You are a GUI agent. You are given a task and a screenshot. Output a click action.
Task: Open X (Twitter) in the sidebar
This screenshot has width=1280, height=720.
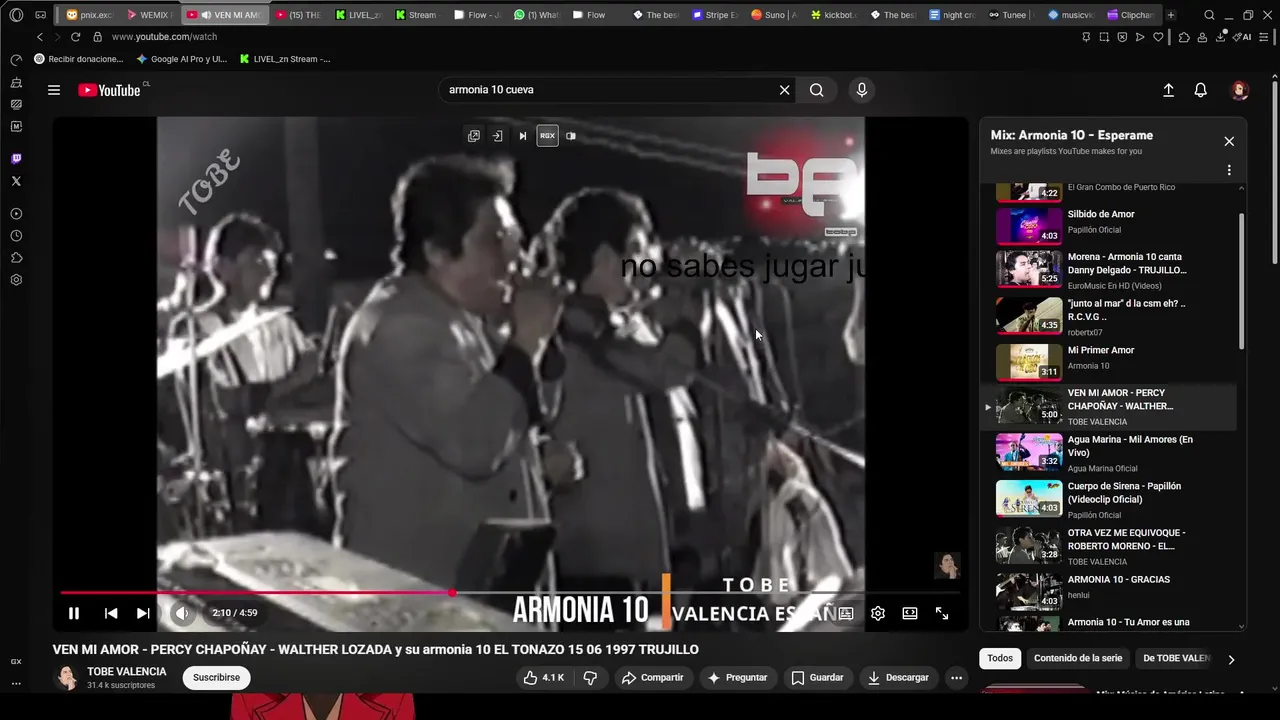tap(16, 181)
